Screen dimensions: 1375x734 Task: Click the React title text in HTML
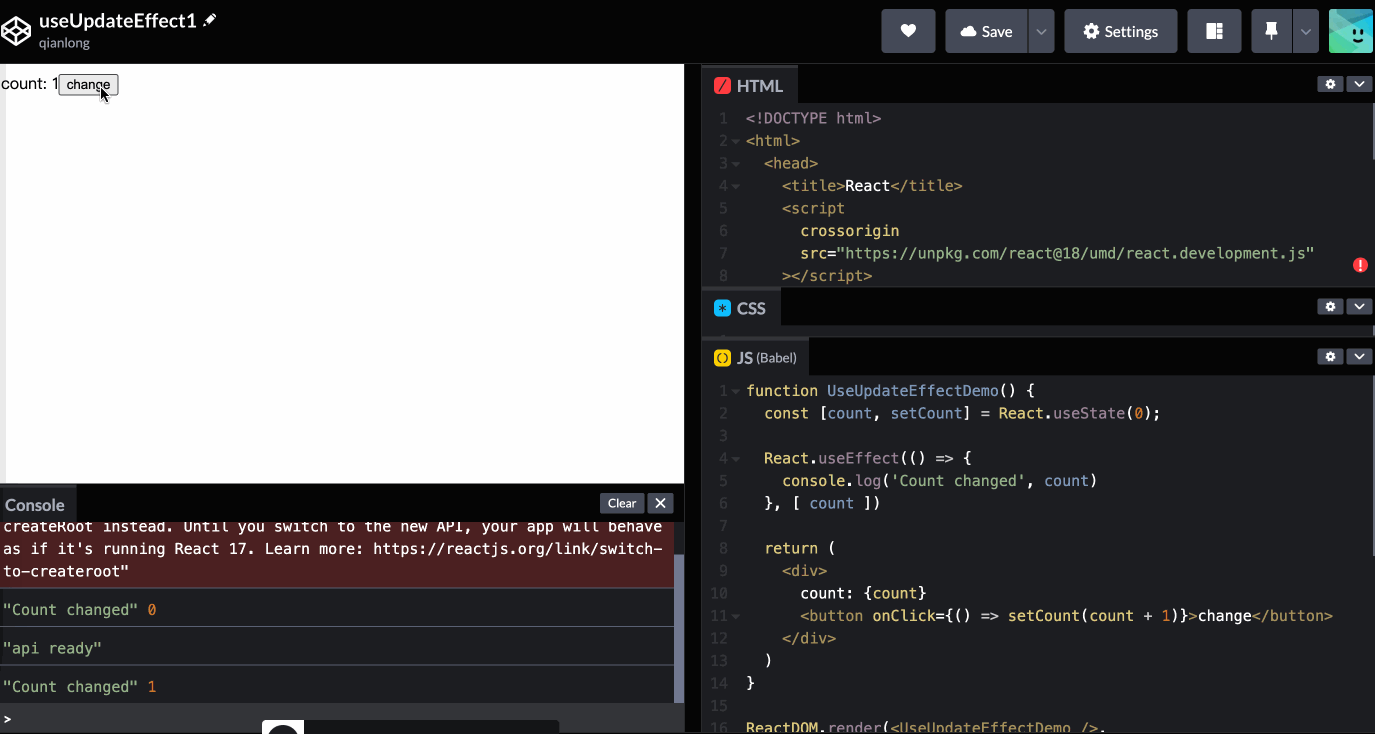pyautogui.click(x=867, y=186)
